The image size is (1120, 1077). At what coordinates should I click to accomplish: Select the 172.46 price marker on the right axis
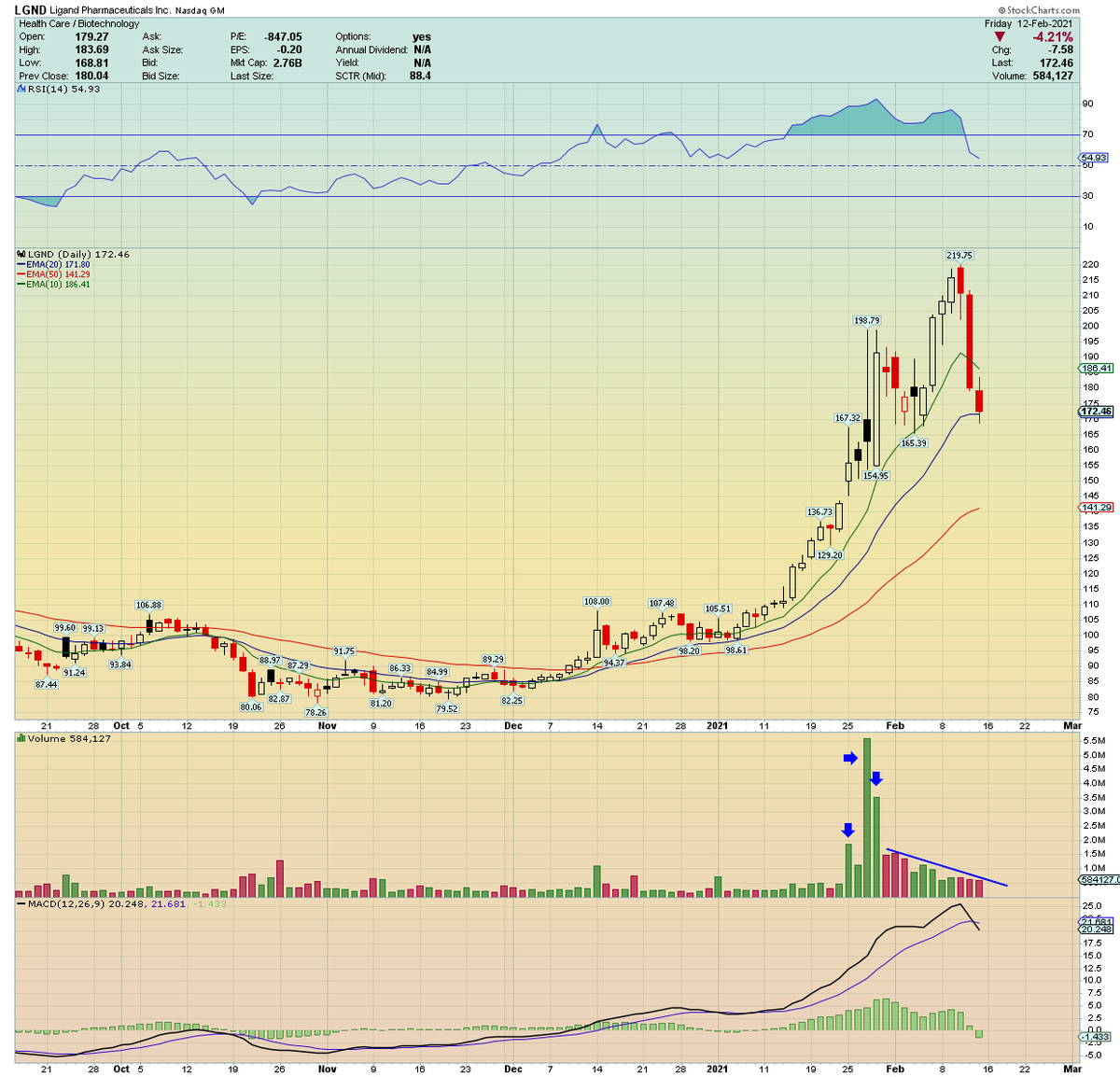tap(1097, 411)
